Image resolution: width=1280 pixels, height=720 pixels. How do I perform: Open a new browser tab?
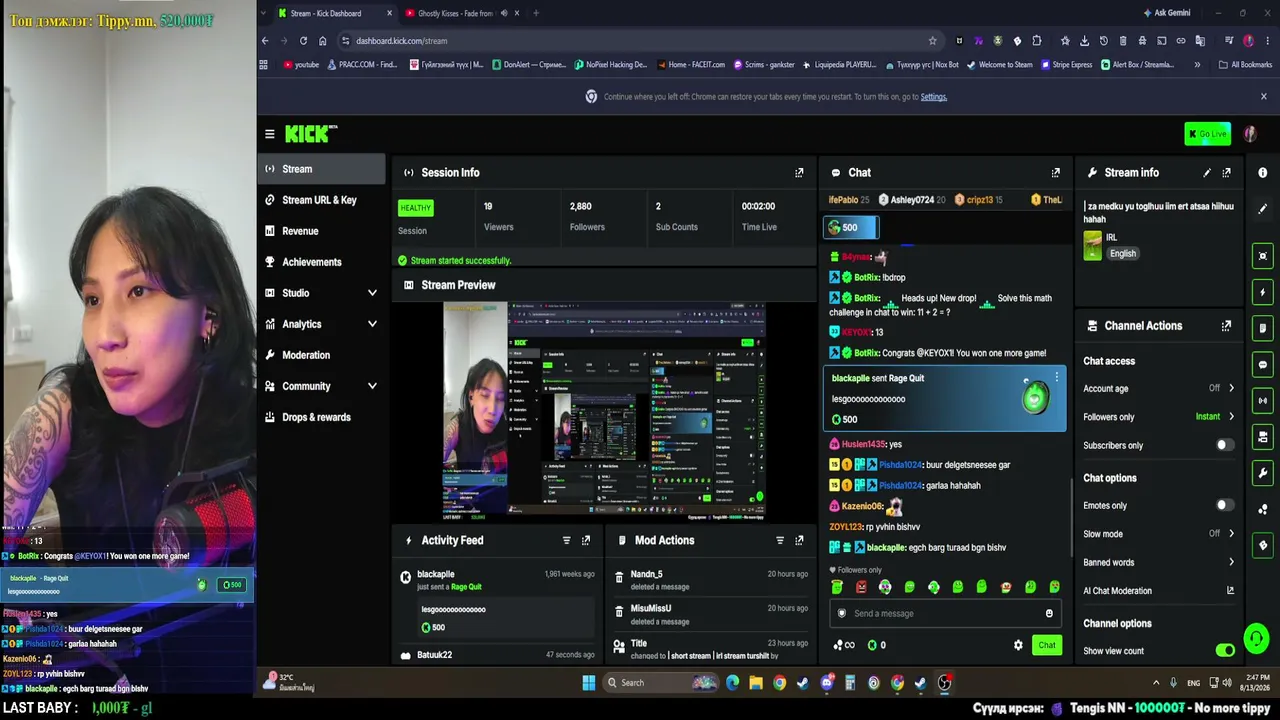point(536,13)
